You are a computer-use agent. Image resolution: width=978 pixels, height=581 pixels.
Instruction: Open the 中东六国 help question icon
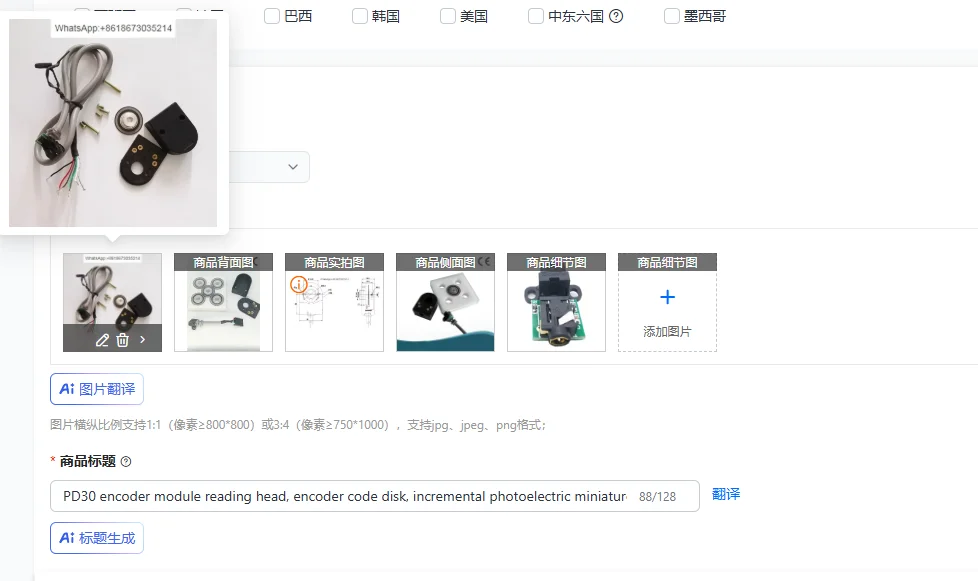coord(616,16)
